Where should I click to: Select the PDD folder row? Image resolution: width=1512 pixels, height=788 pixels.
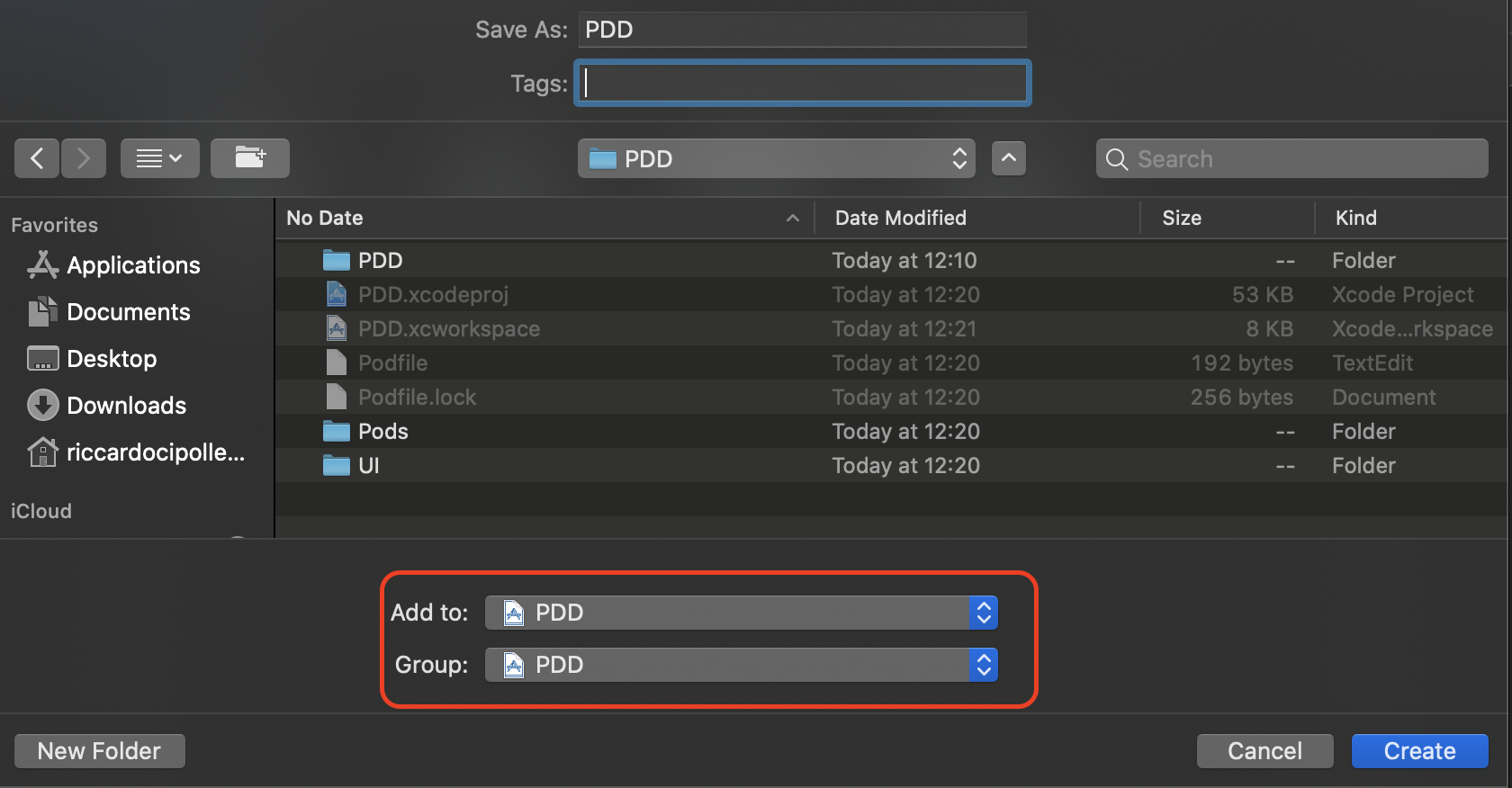[891, 260]
